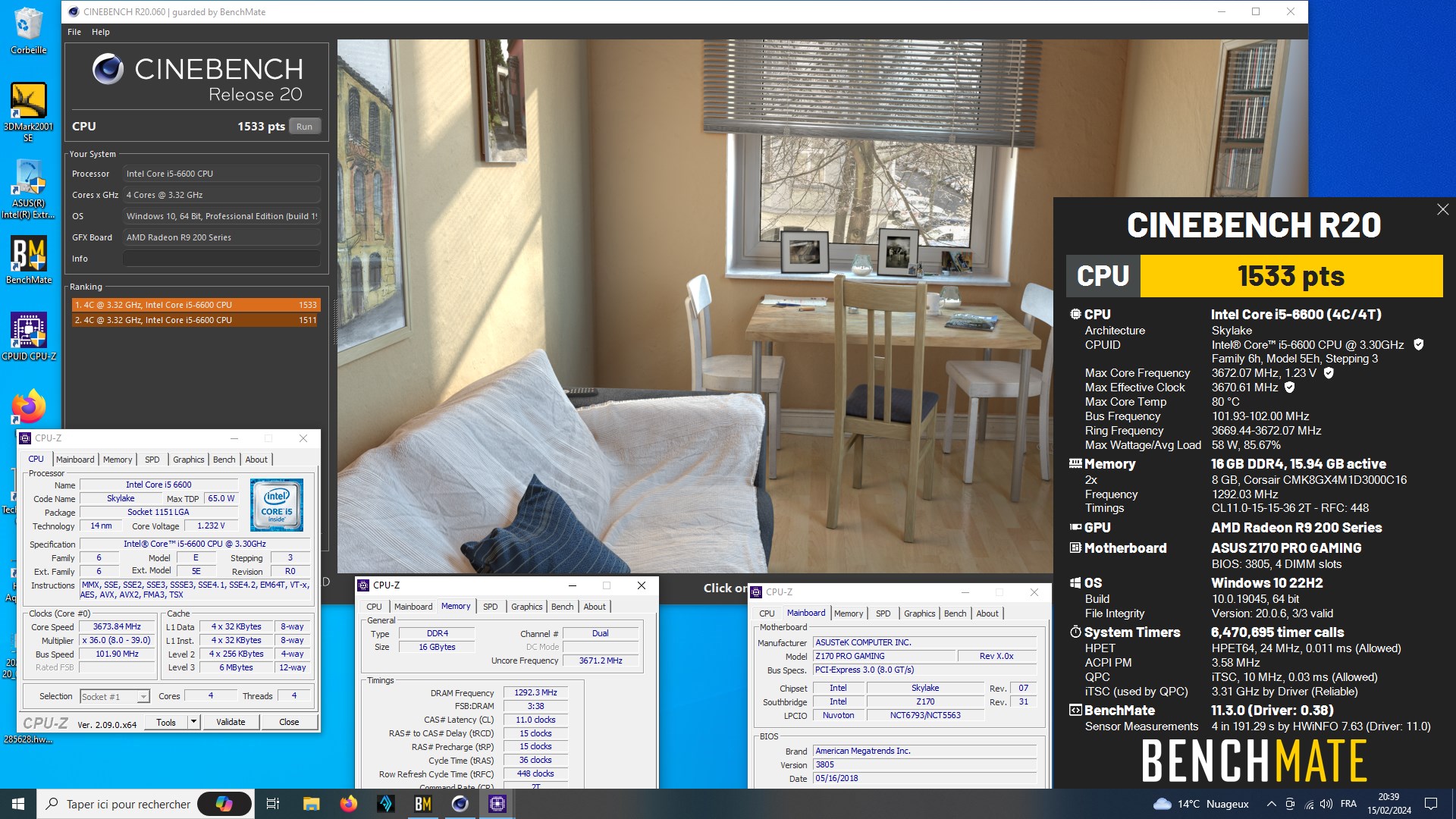Open File Explorer from the taskbar
Viewport: 1456px width, 819px height.
pyautogui.click(x=311, y=804)
